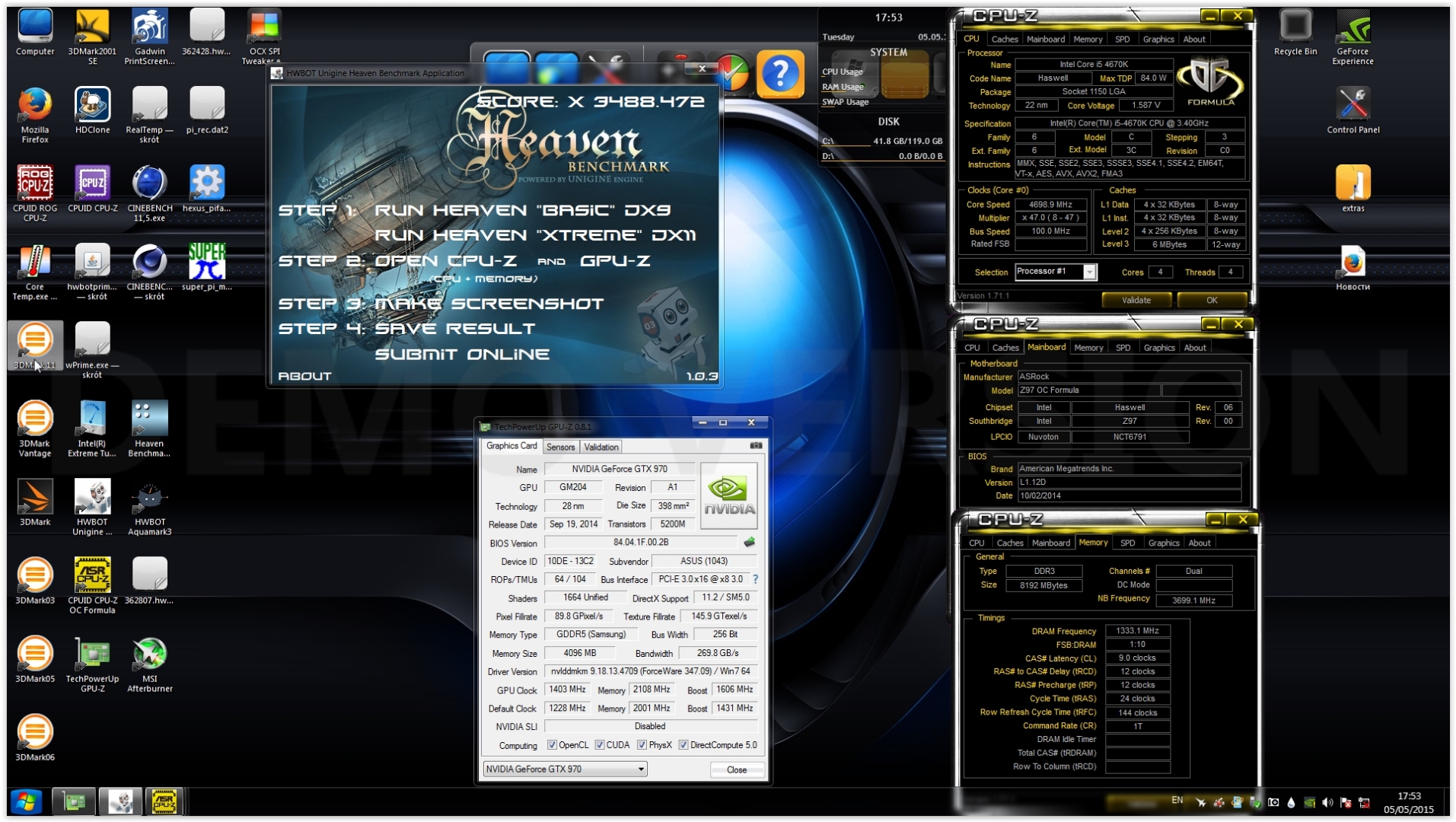Open the hexus_pifa gear icon

[206, 189]
